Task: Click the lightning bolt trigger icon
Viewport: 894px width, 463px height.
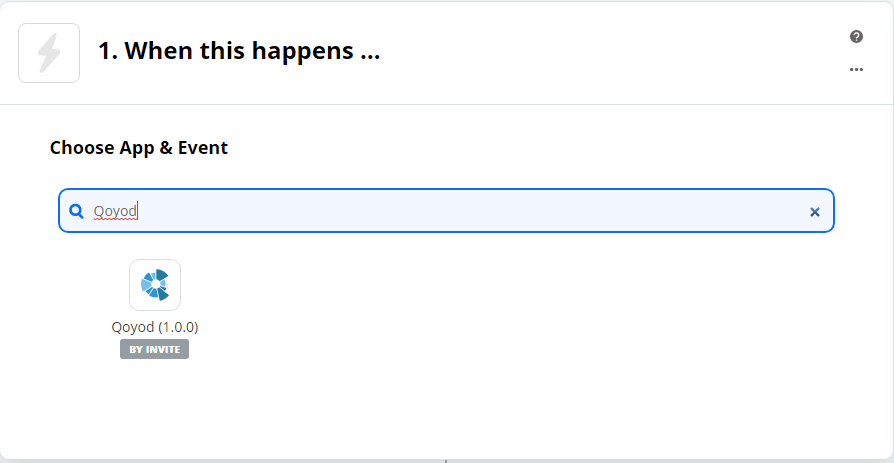Action: 49,53
